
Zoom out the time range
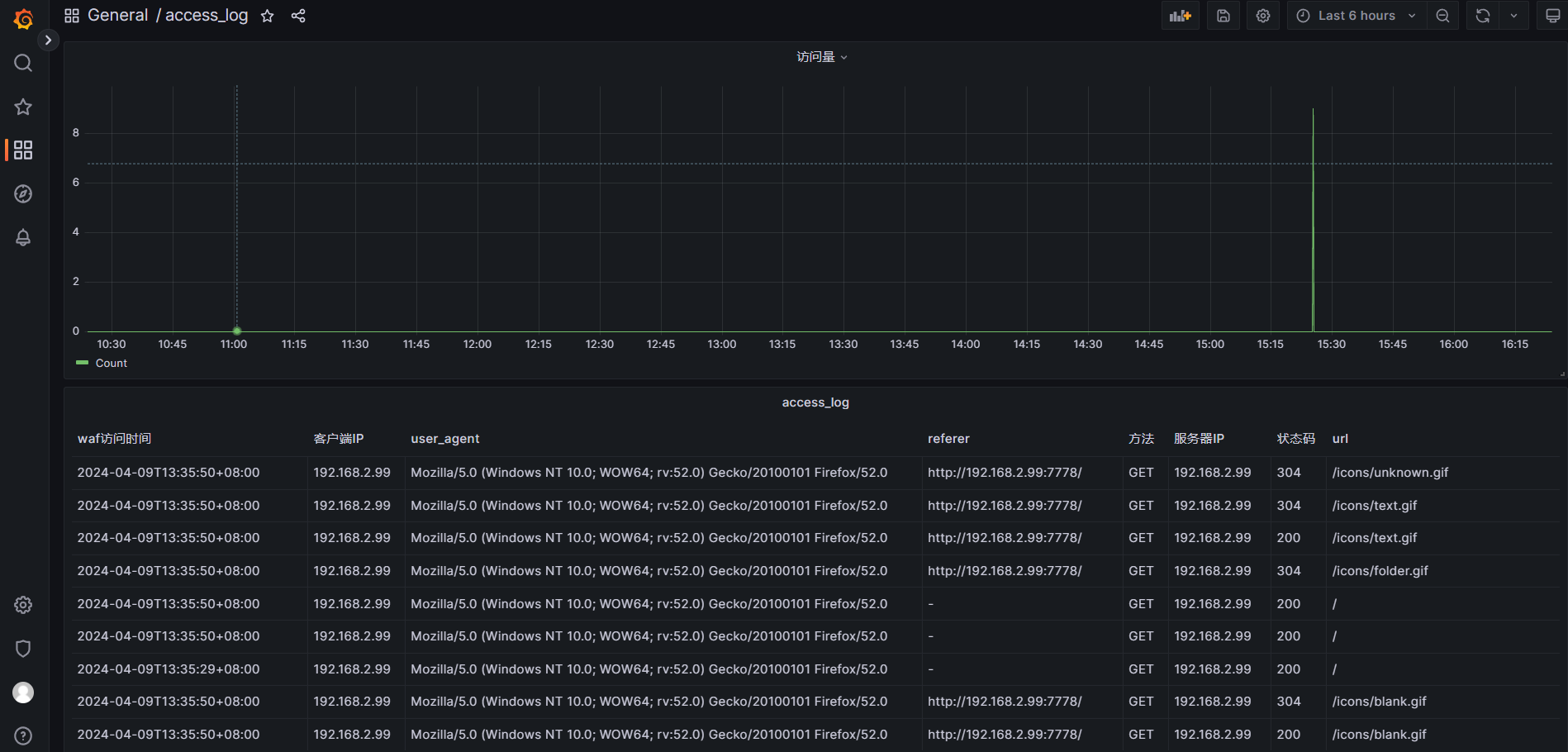(1442, 16)
